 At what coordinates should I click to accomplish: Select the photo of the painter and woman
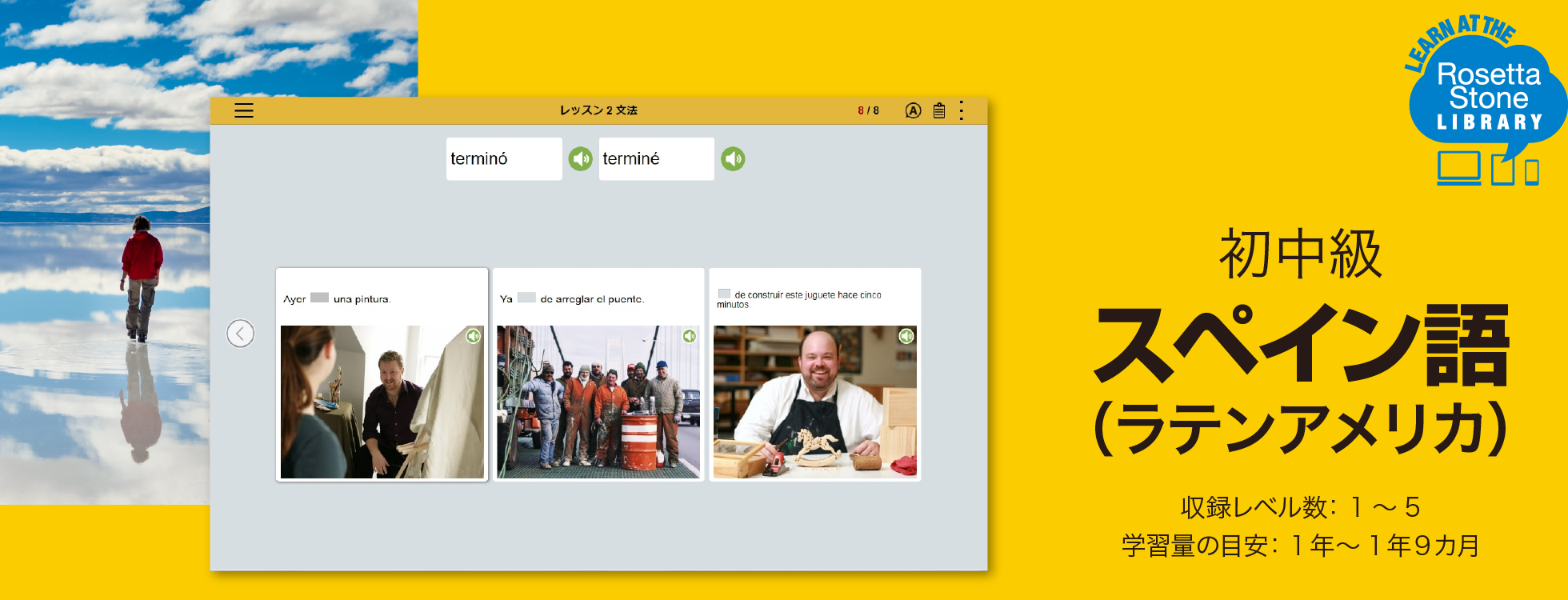point(382,402)
